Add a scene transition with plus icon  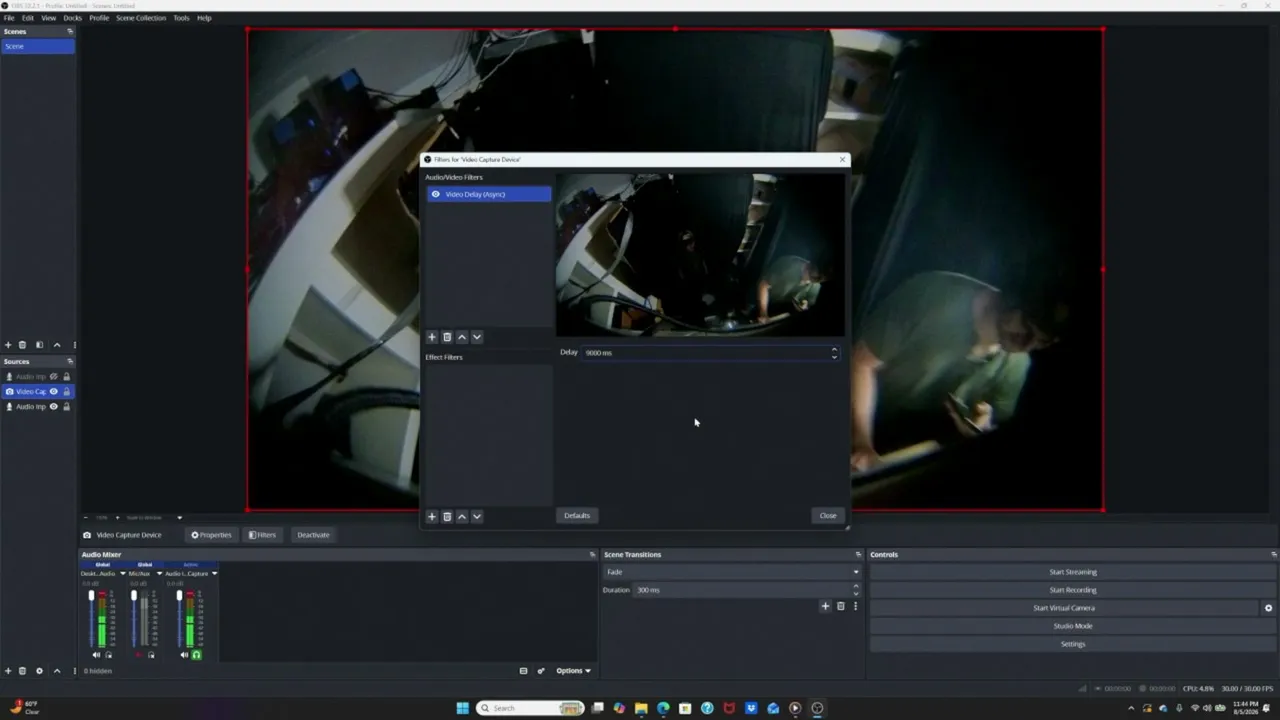[x=825, y=606]
